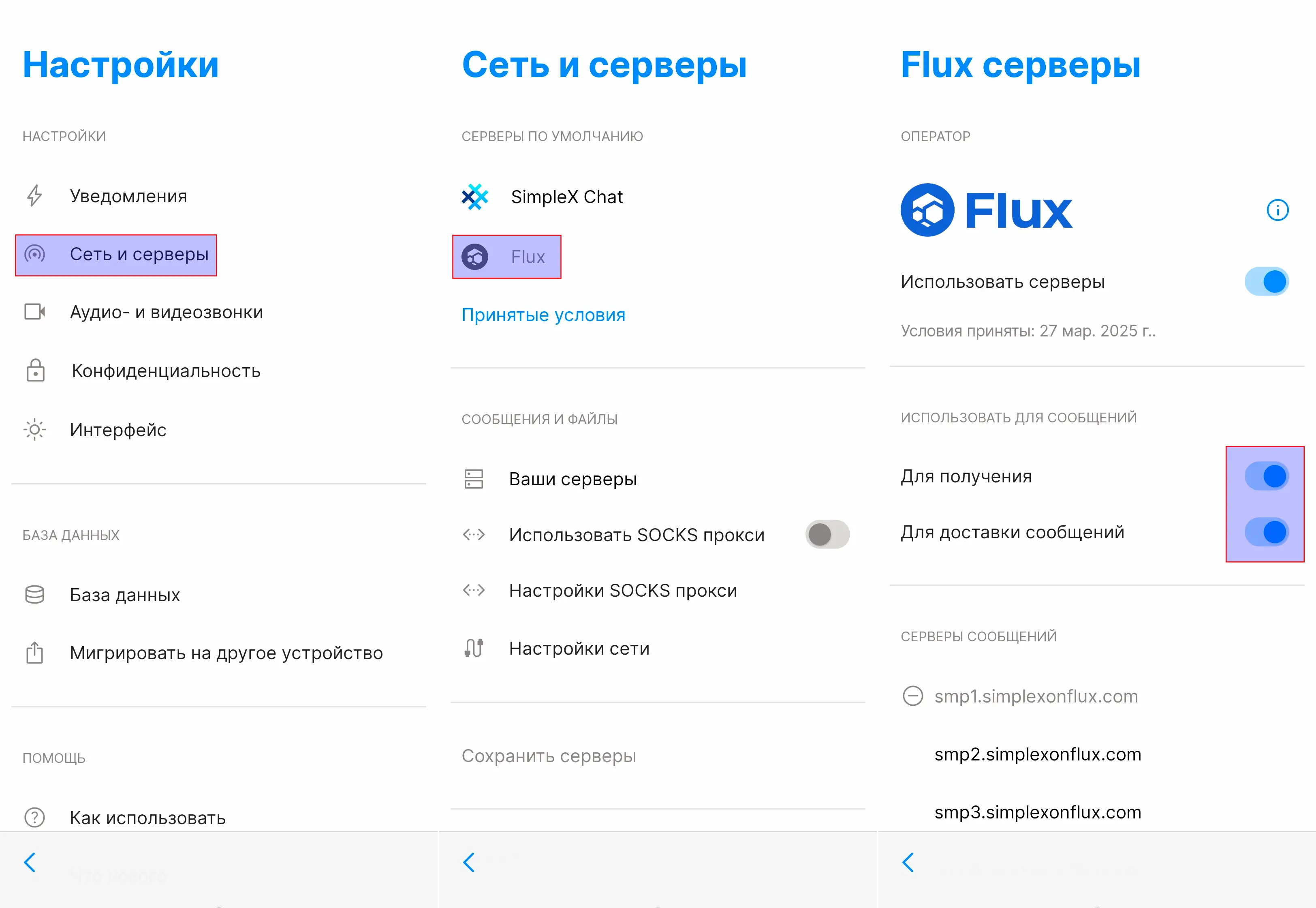Open Notifications lightning bolt icon
1316x908 pixels.
35,196
